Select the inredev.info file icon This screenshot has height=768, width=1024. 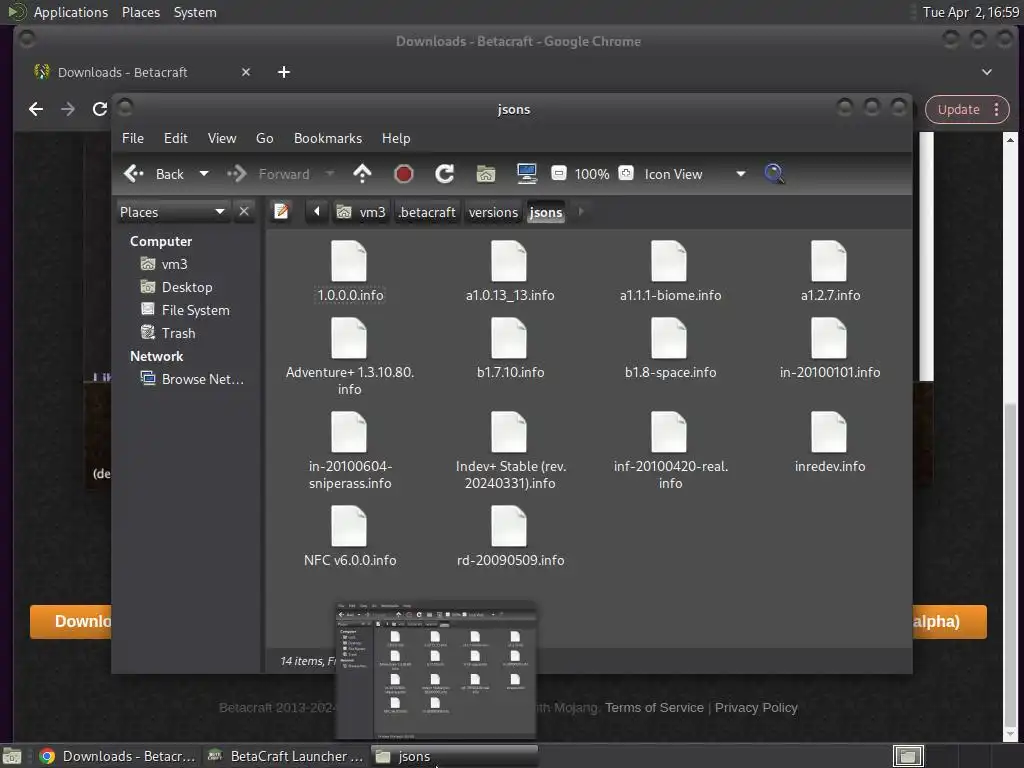click(x=829, y=432)
